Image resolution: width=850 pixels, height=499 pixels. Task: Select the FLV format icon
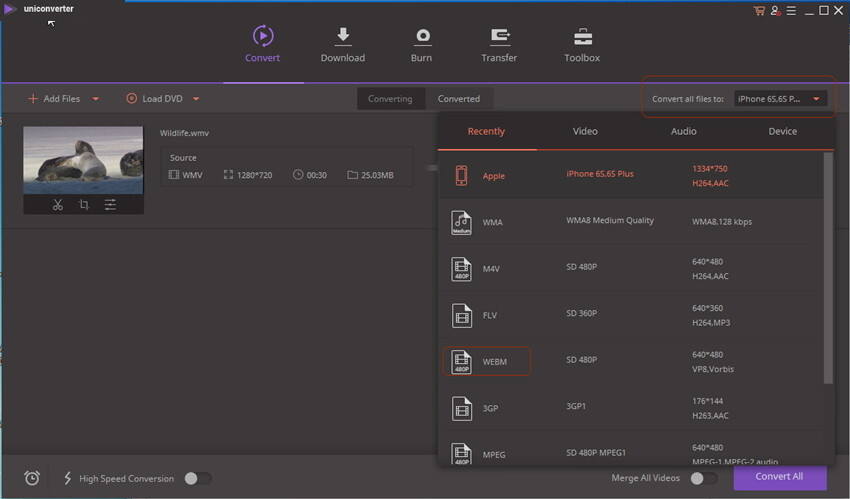(x=461, y=316)
